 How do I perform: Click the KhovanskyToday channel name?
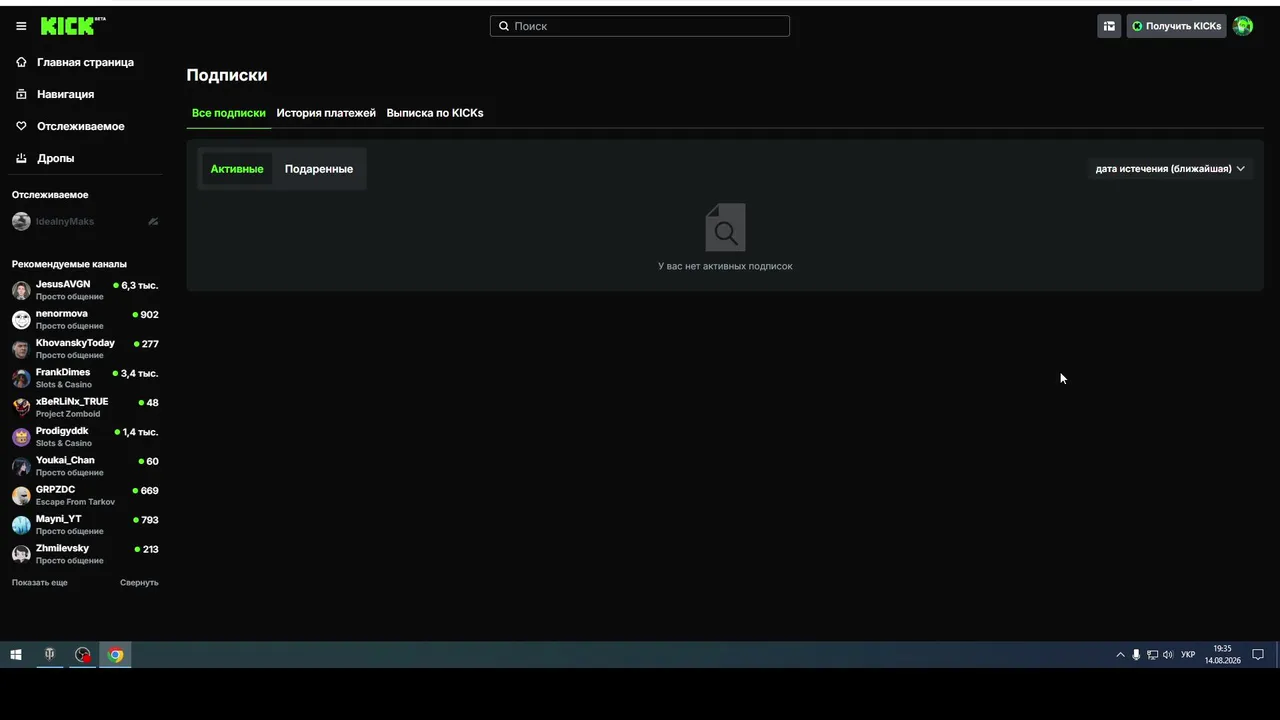click(x=75, y=343)
